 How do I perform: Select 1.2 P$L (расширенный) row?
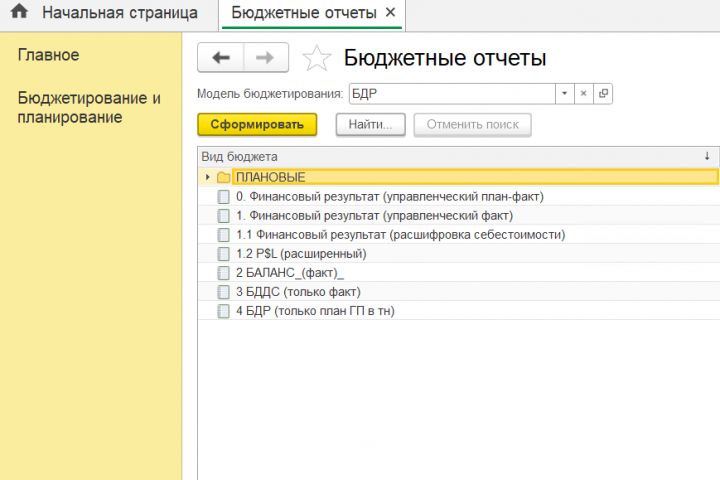tap(459, 254)
